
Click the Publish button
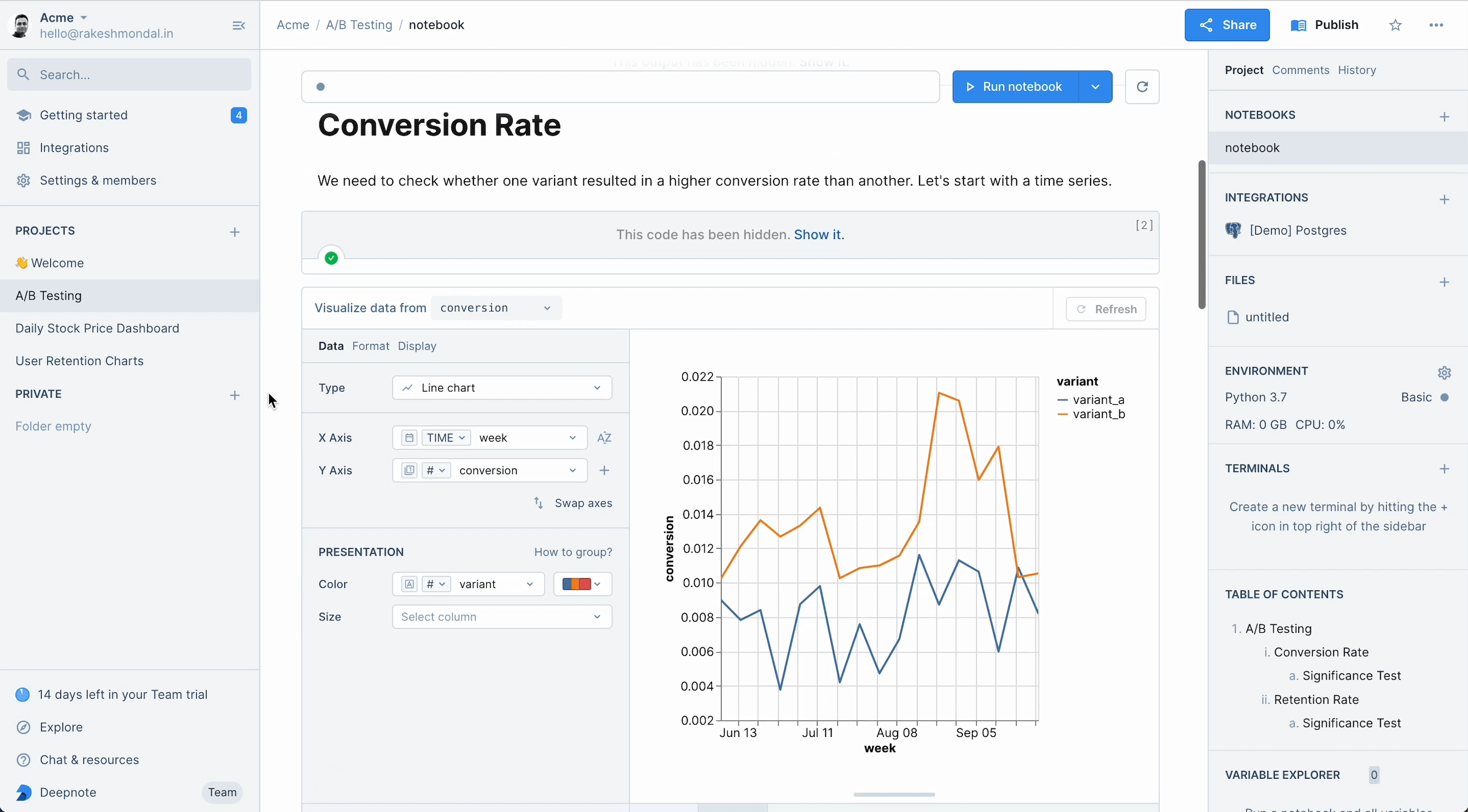tap(1324, 25)
